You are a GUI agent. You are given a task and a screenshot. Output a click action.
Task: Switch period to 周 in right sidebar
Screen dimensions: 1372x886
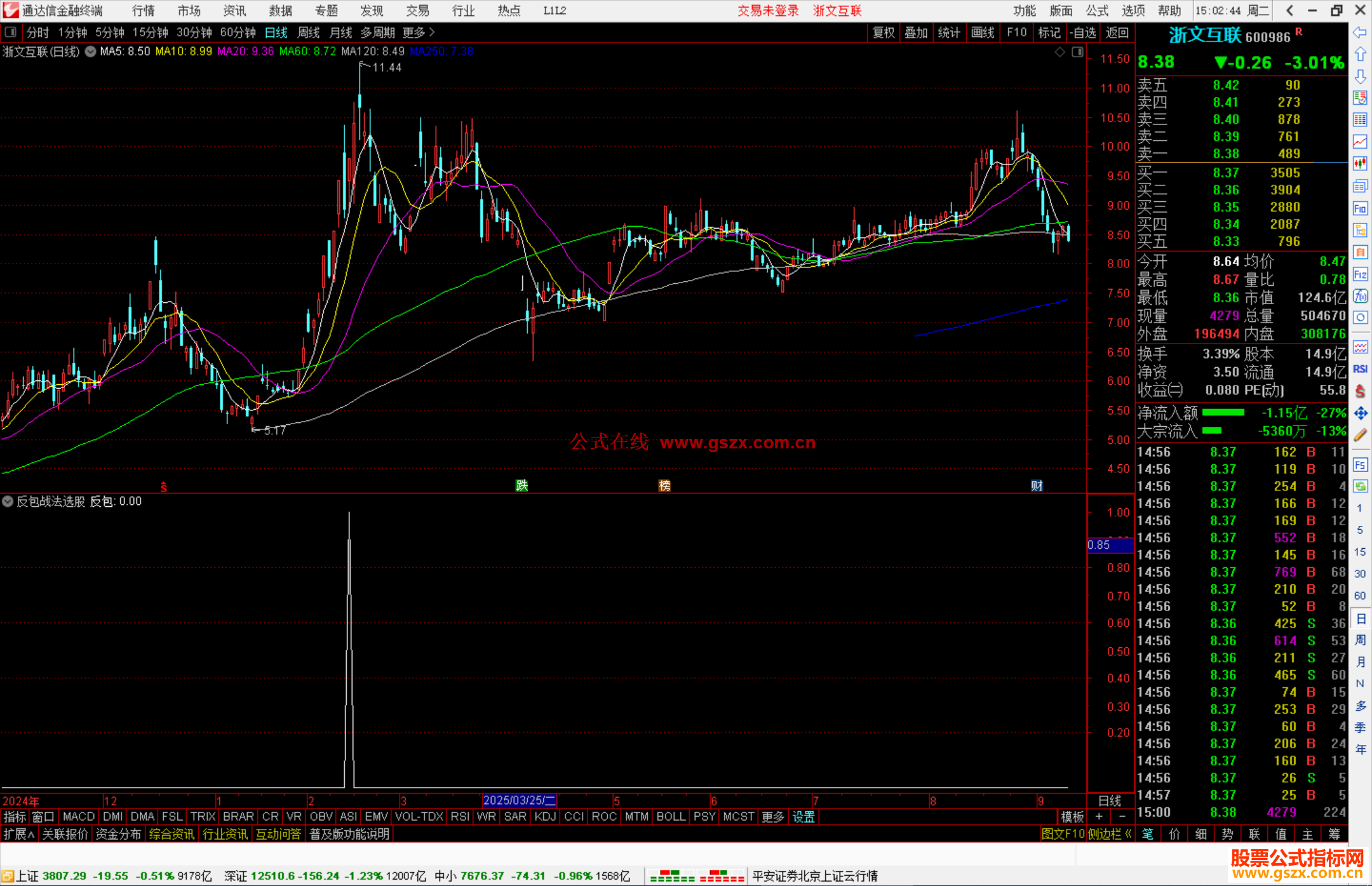click(1360, 640)
